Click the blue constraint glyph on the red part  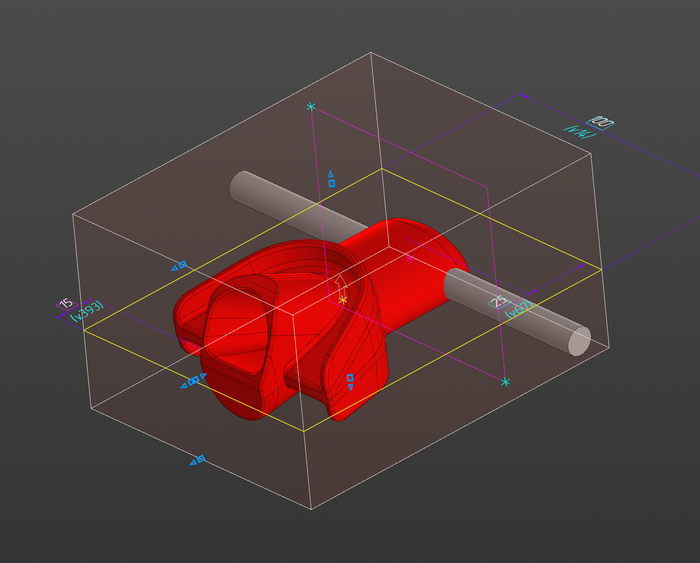[x=350, y=379]
